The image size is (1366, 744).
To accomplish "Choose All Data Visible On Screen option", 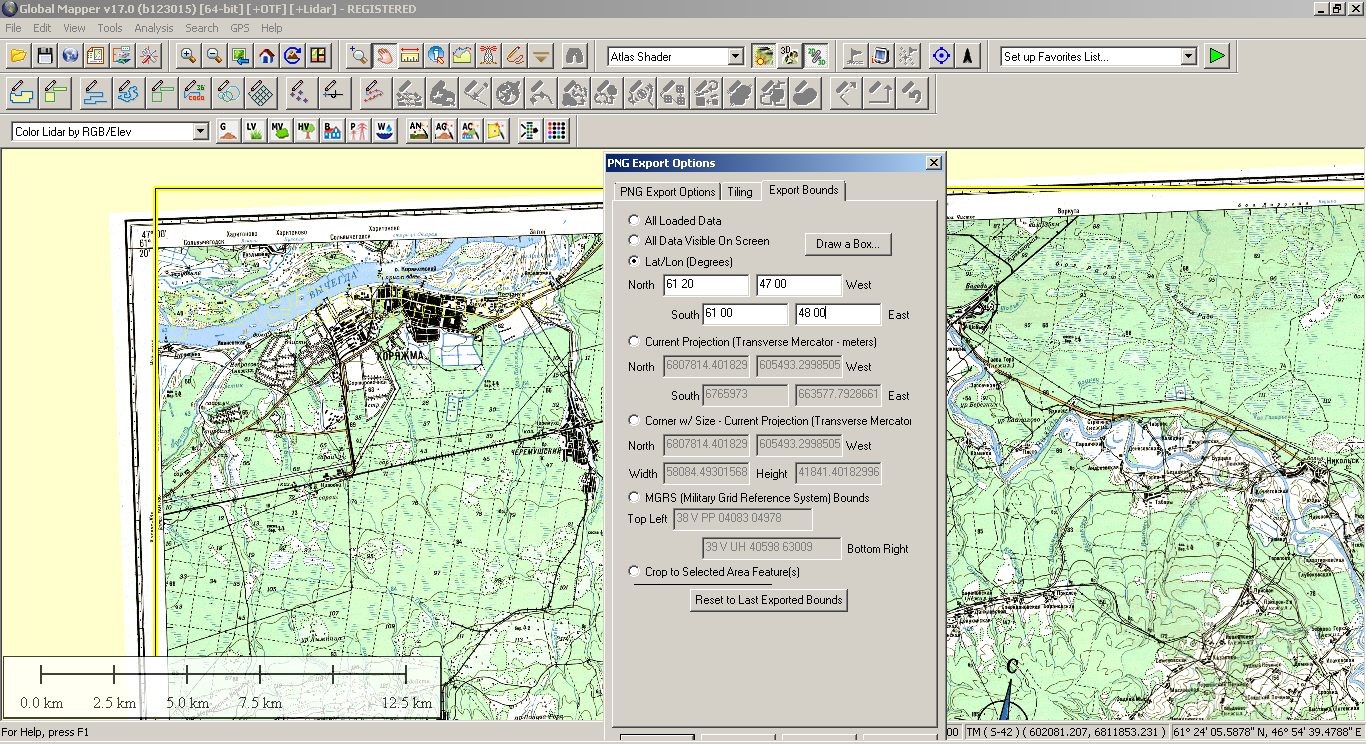I will [x=634, y=240].
